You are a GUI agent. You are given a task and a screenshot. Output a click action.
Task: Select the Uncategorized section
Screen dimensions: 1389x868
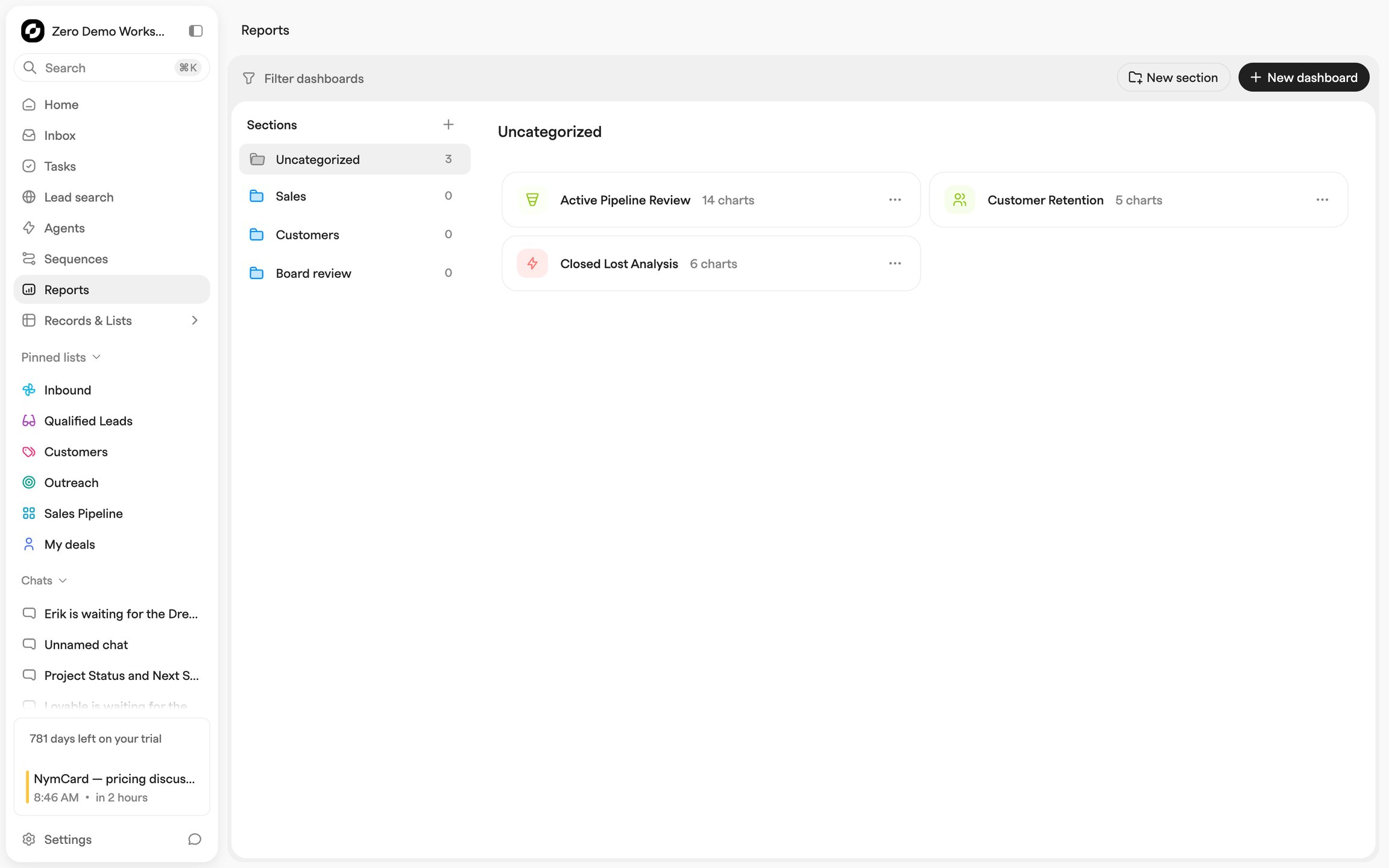pos(354,159)
